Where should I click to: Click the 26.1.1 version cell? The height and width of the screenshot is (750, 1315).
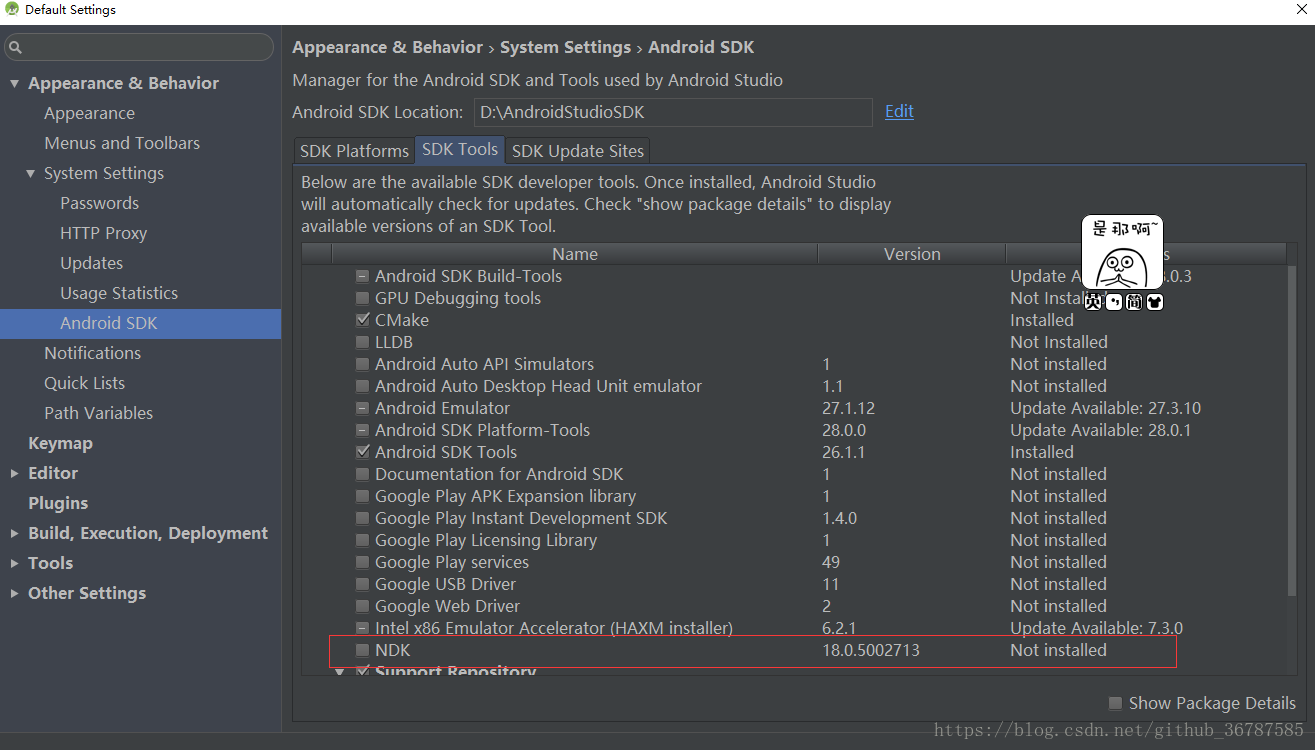pyautogui.click(x=843, y=452)
